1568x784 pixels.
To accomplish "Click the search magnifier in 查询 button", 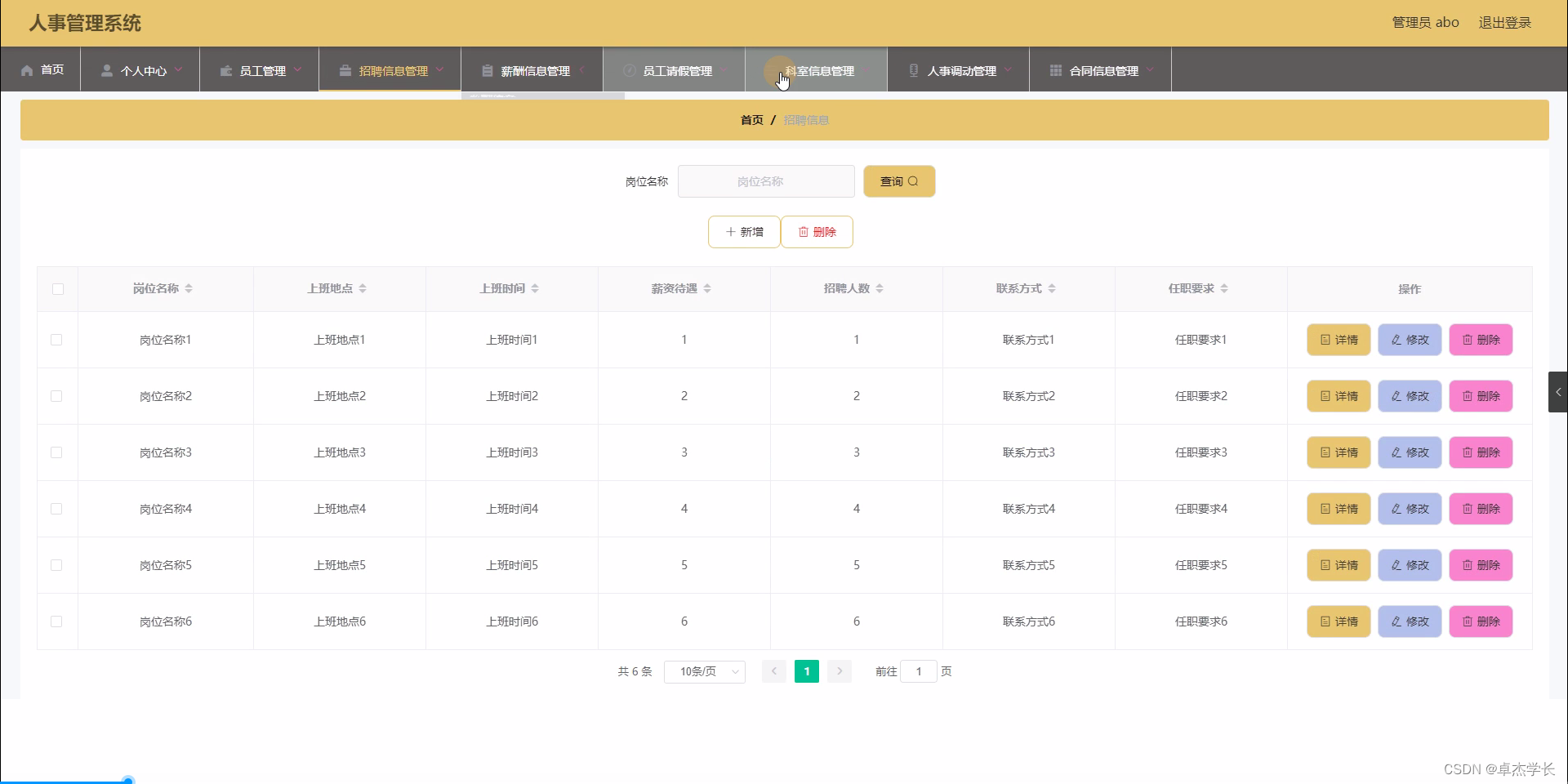I will (918, 181).
